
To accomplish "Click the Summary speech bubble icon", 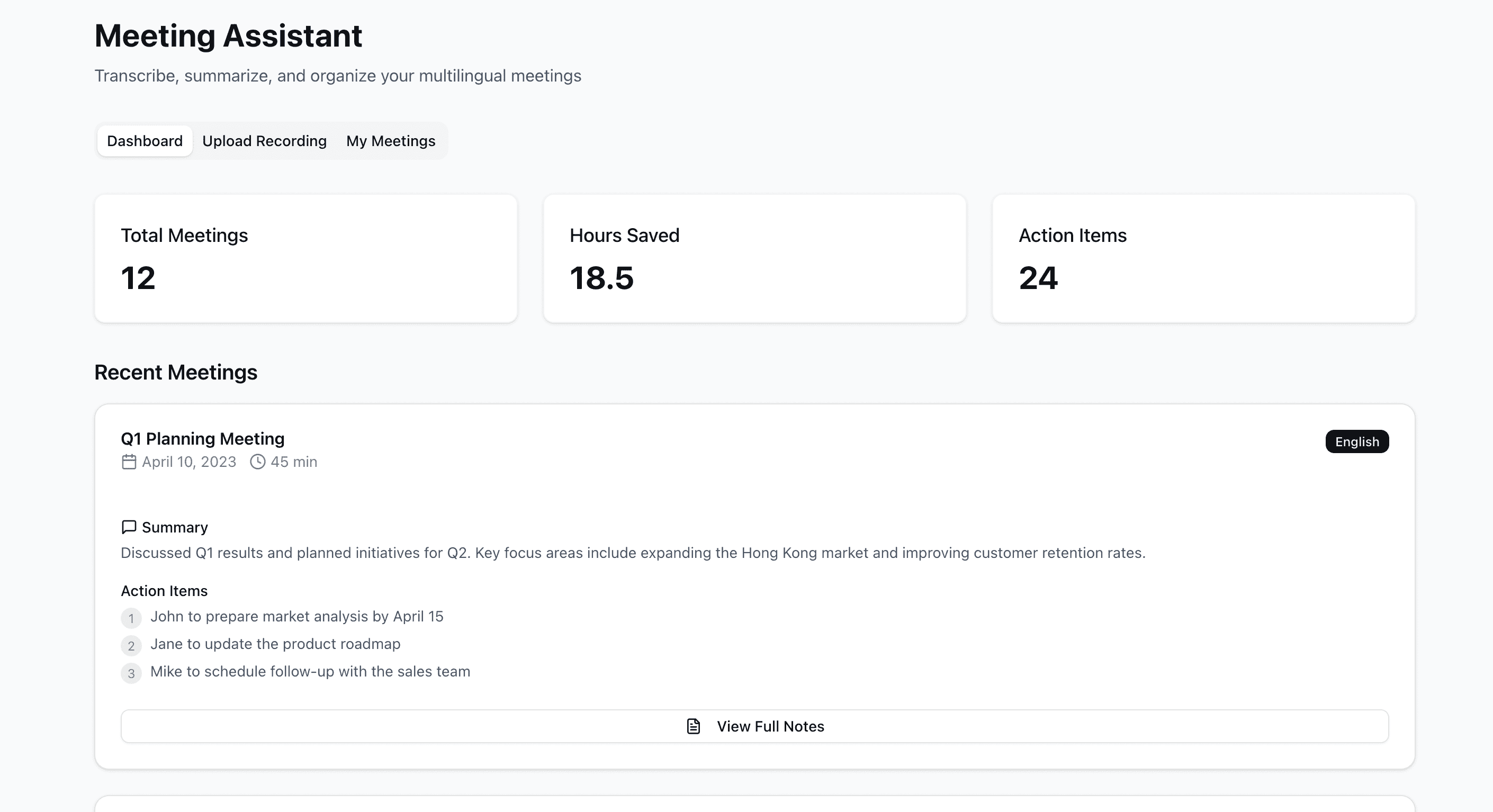I will click(129, 527).
